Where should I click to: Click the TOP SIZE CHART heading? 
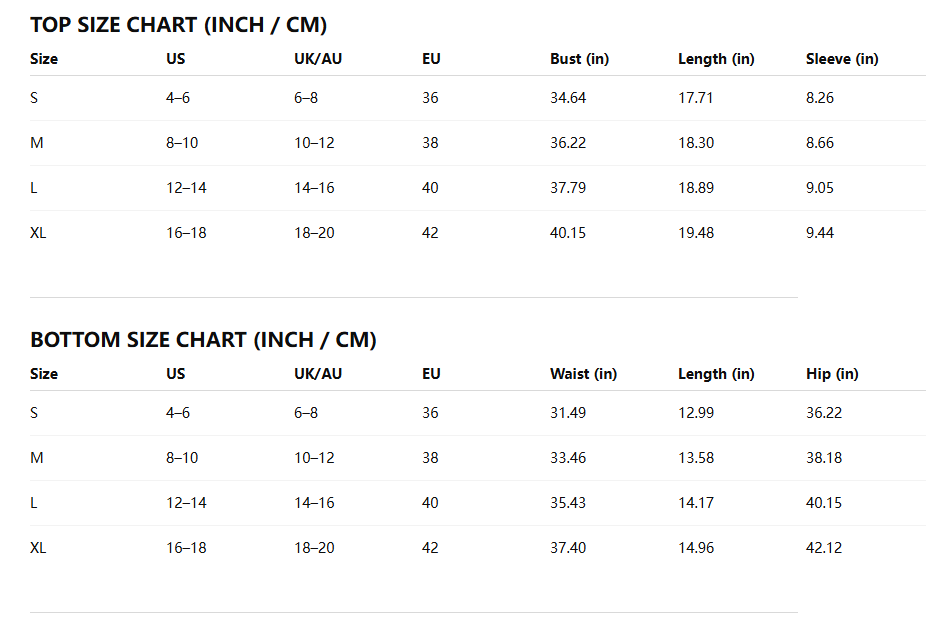coord(178,25)
